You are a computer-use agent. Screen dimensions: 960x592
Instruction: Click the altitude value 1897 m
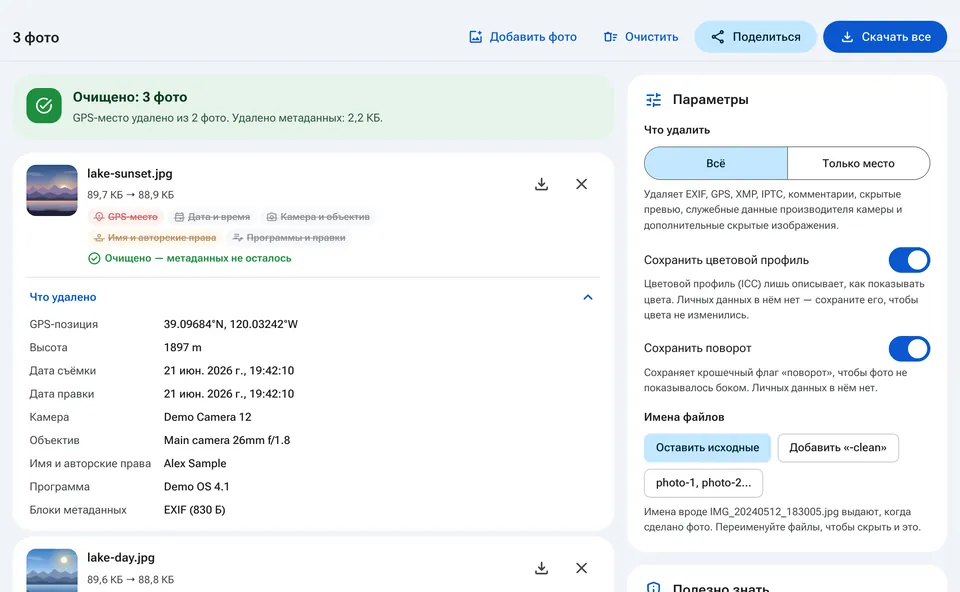pyautogui.click(x=182, y=348)
